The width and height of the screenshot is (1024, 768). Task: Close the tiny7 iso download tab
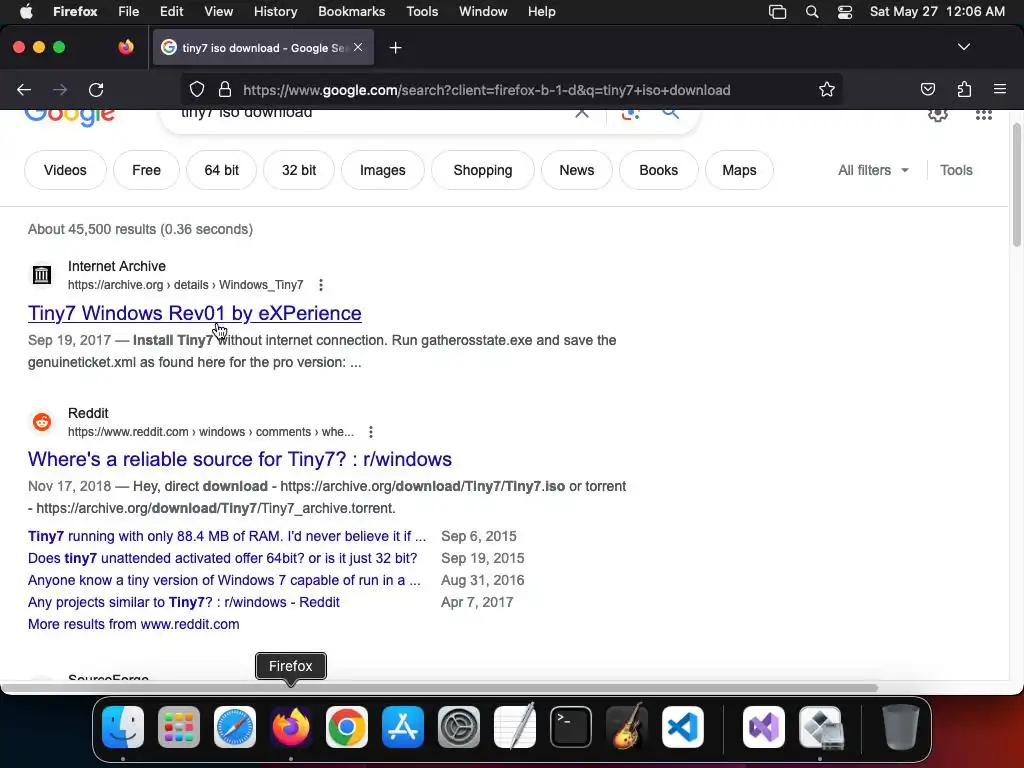(358, 47)
